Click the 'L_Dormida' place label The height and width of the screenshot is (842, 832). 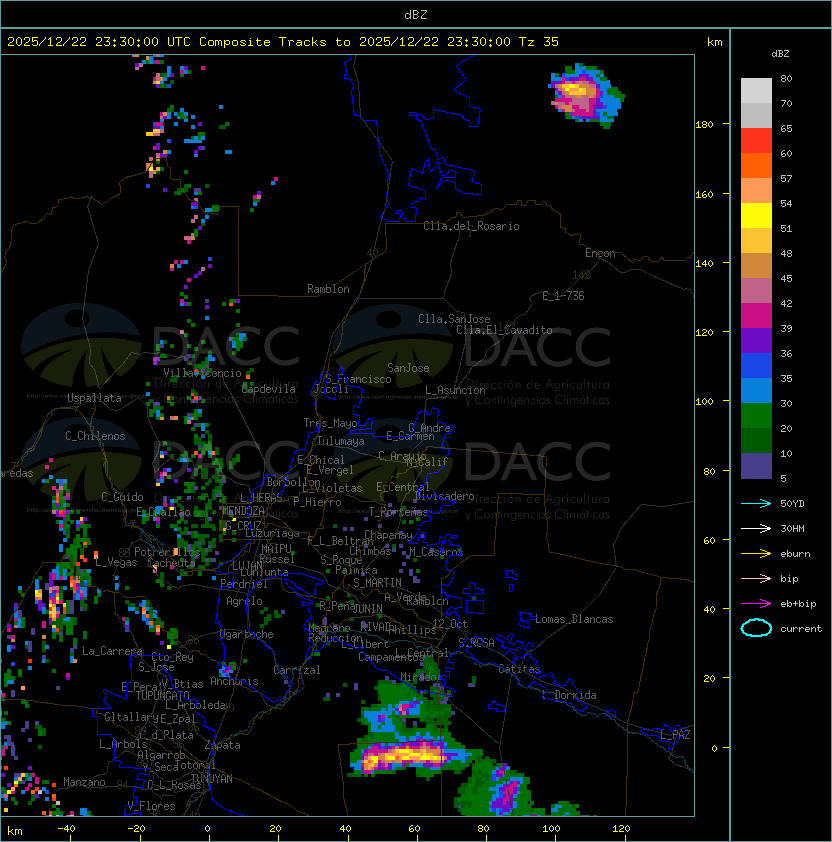[569, 695]
